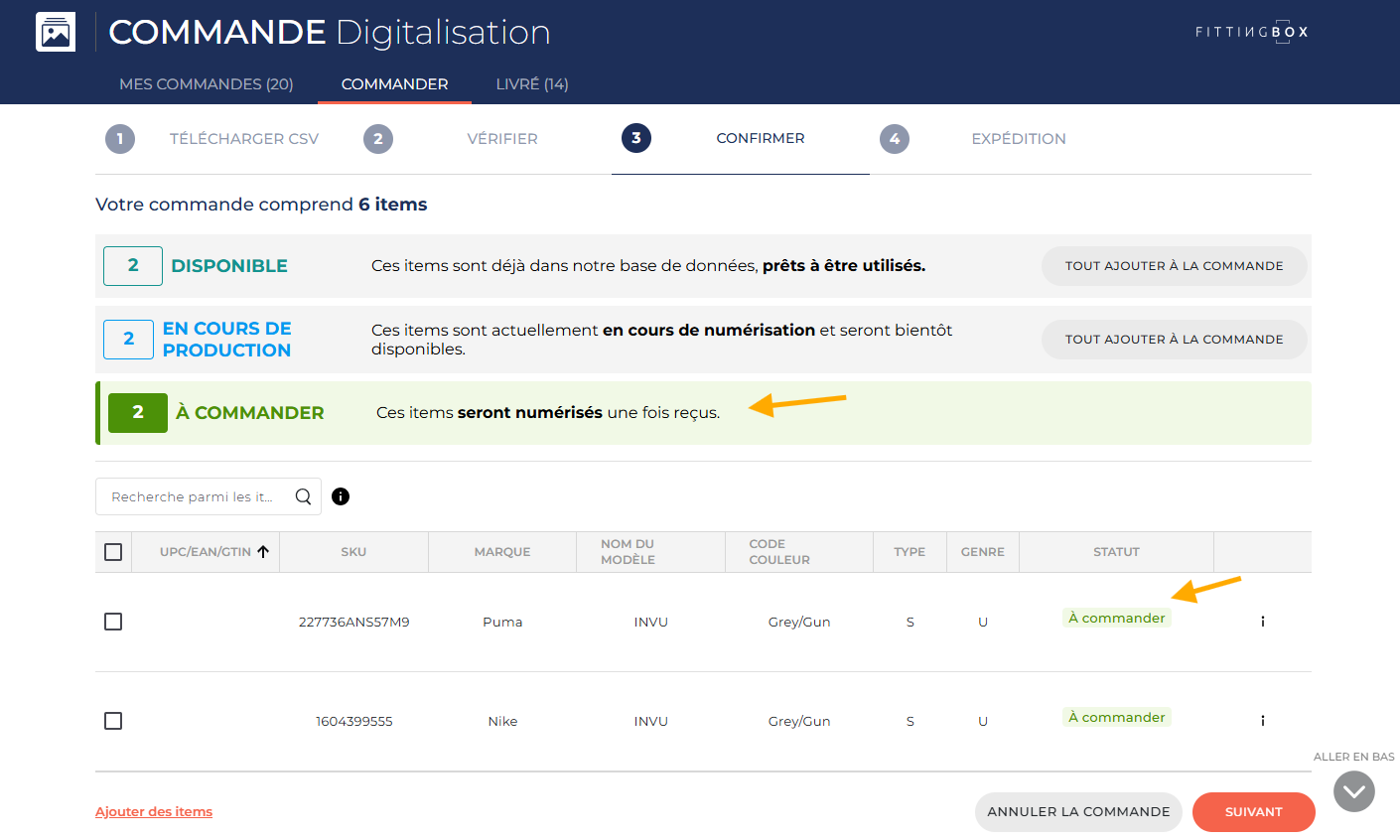Switch to Mes Commandes (20) tab

pyautogui.click(x=206, y=84)
